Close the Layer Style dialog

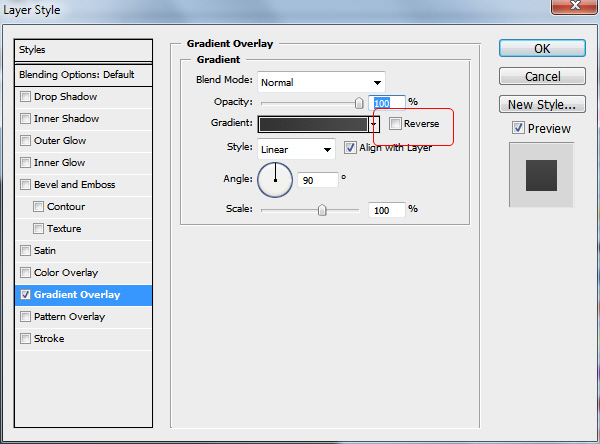coord(574,6)
